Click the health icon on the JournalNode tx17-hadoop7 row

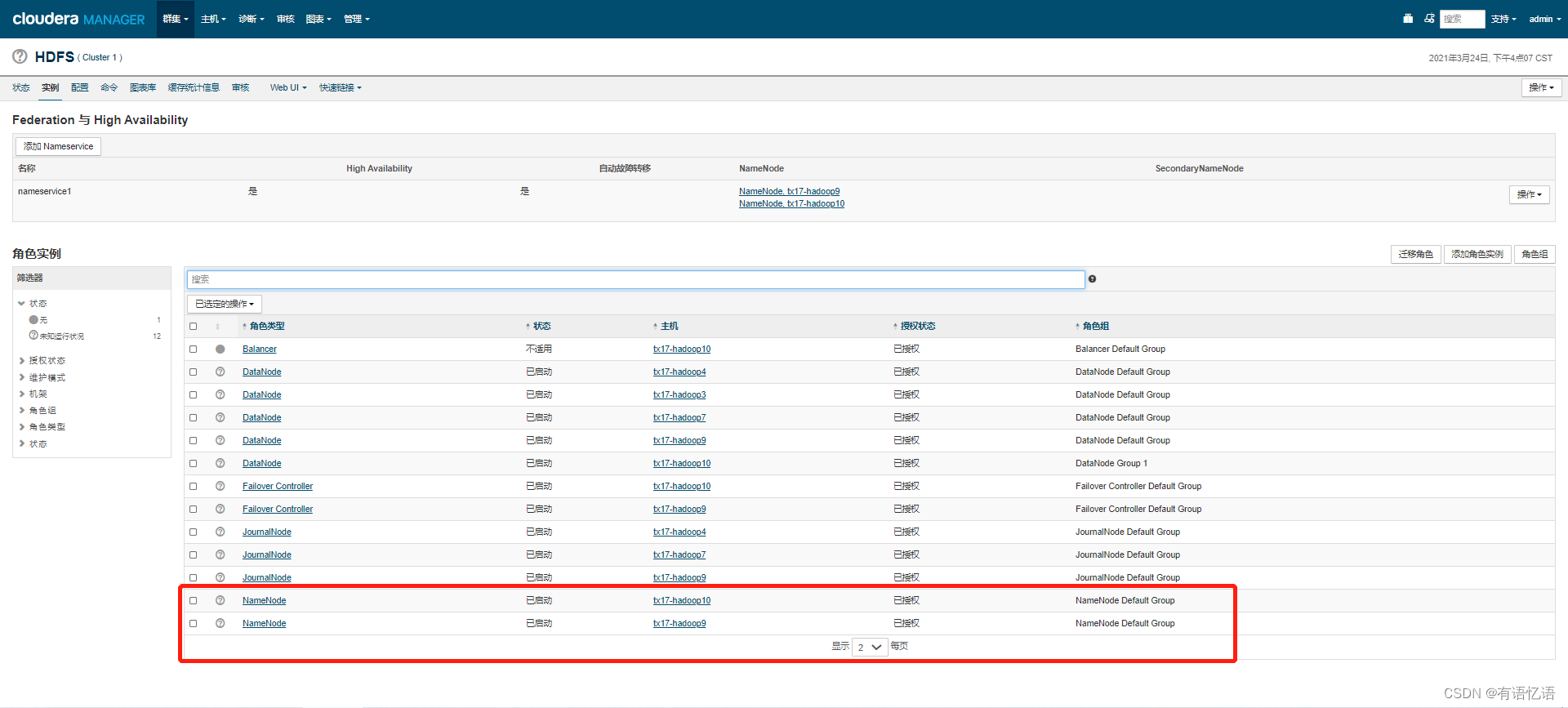click(x=220, y=554)
